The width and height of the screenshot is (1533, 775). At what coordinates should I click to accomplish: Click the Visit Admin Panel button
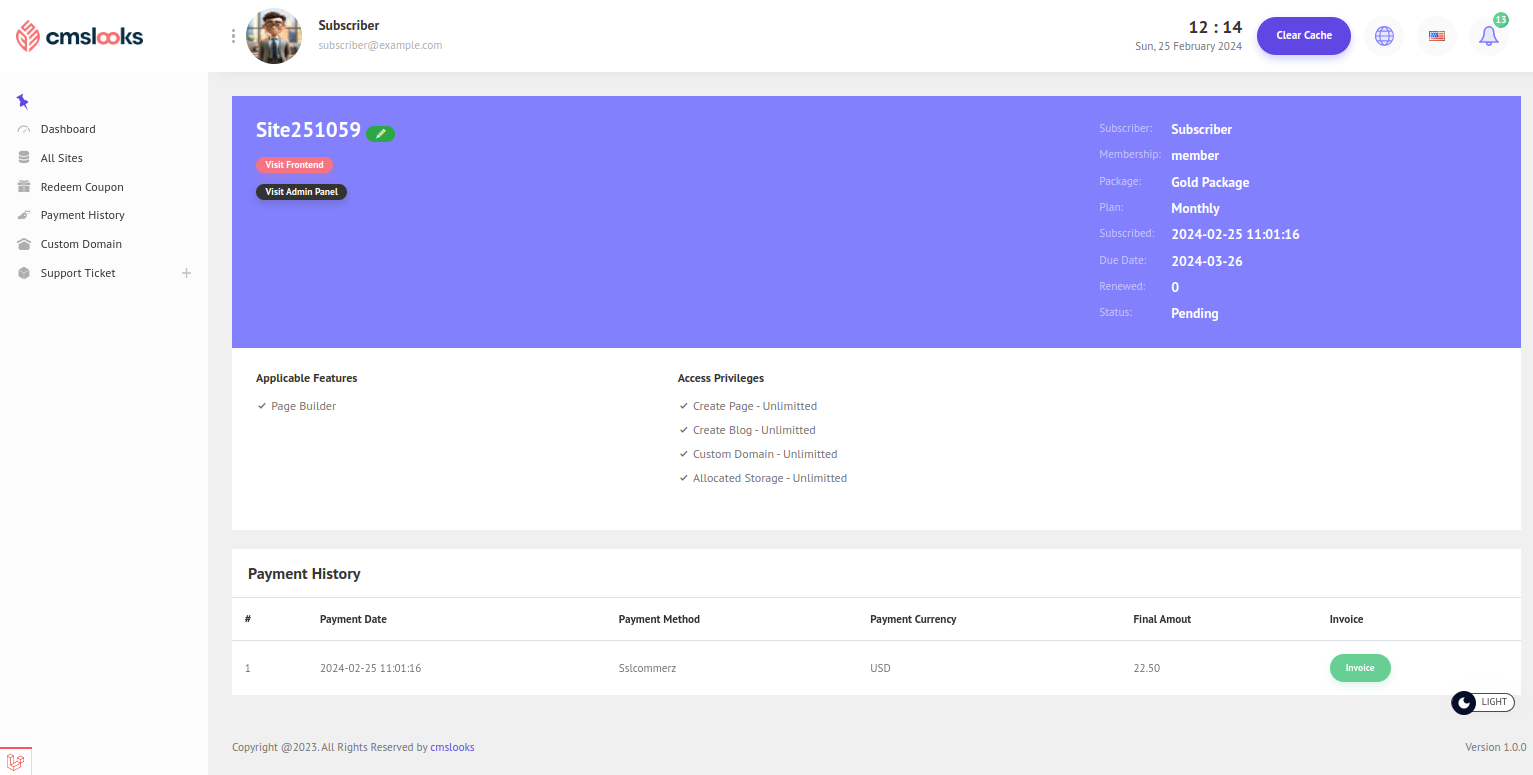301,192
